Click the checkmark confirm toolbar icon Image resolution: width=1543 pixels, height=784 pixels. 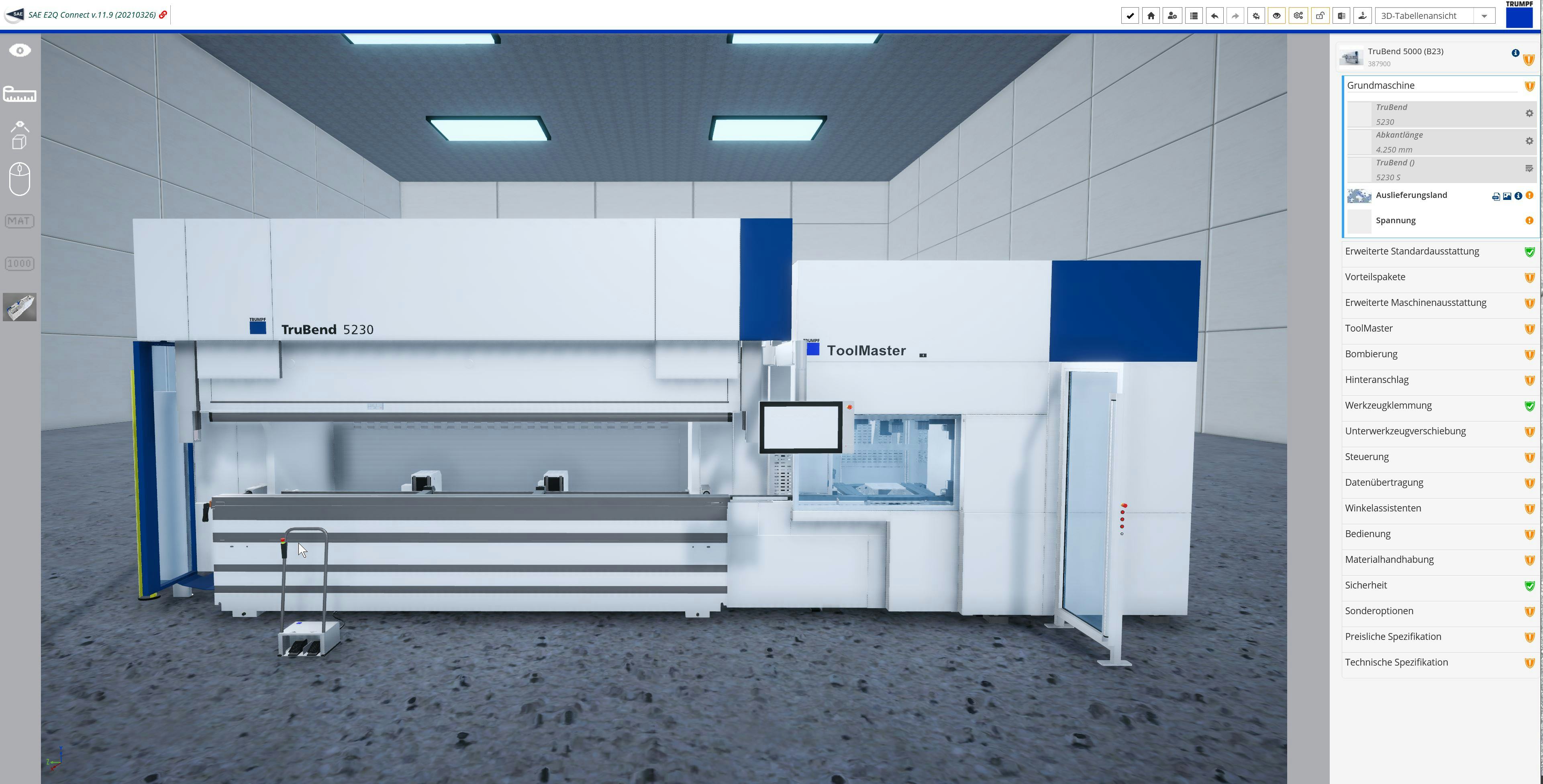pos(1130,16)
